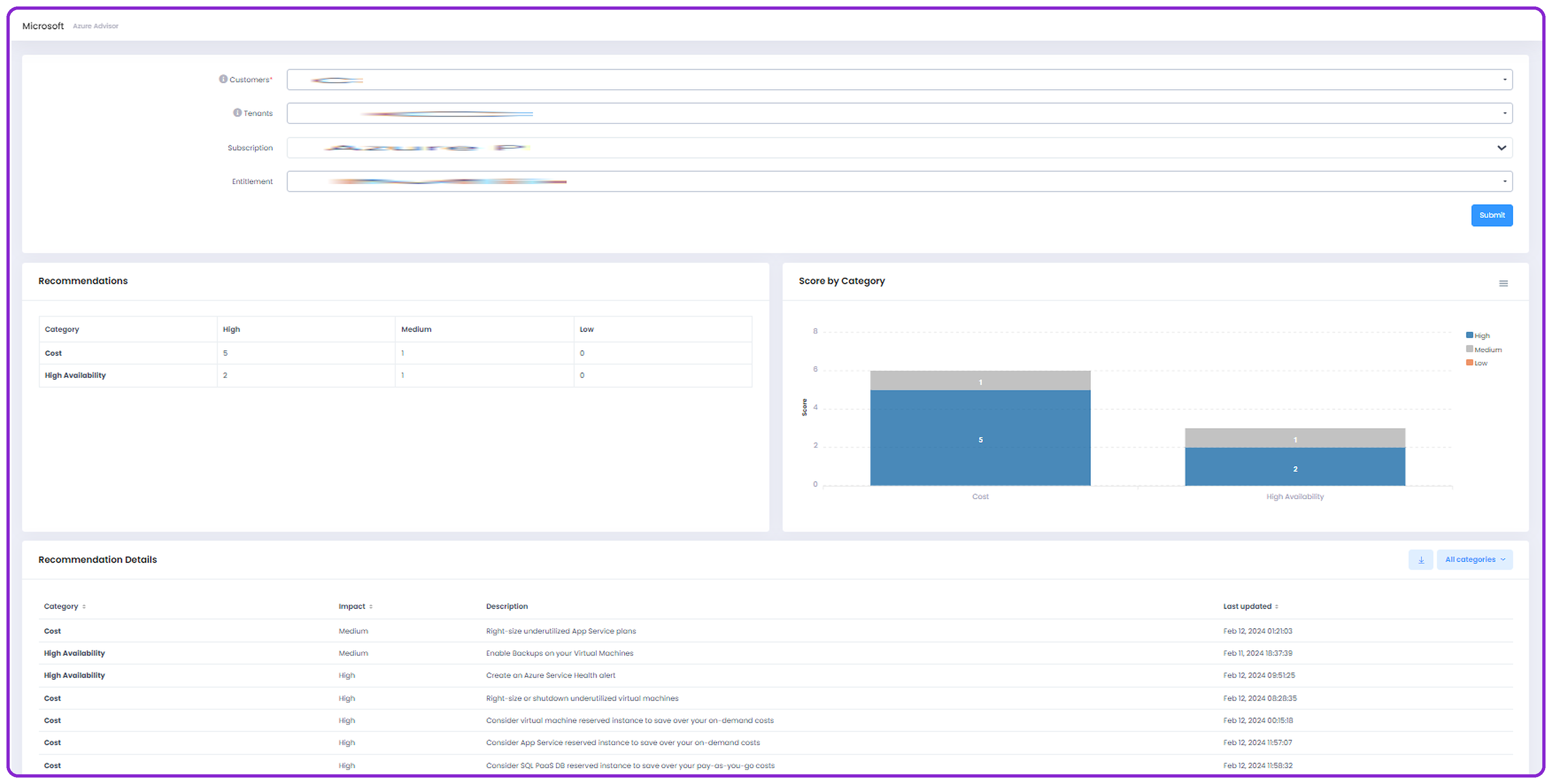Expand the Subscription dropdown chevron
The image size is (1552, 784).
tap(1501, 147)
